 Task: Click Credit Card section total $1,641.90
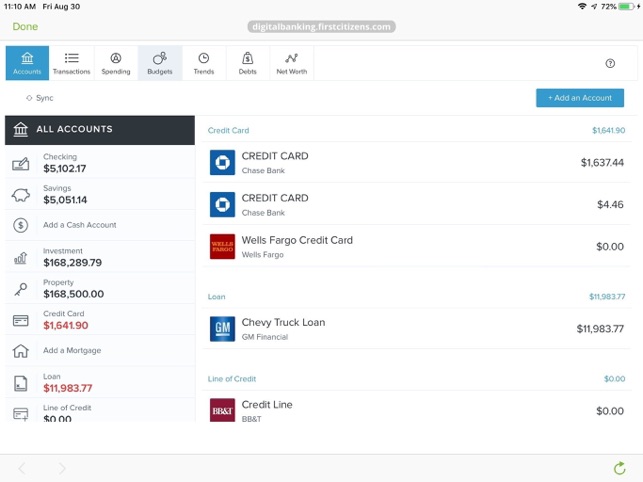(x=609, y=130)
